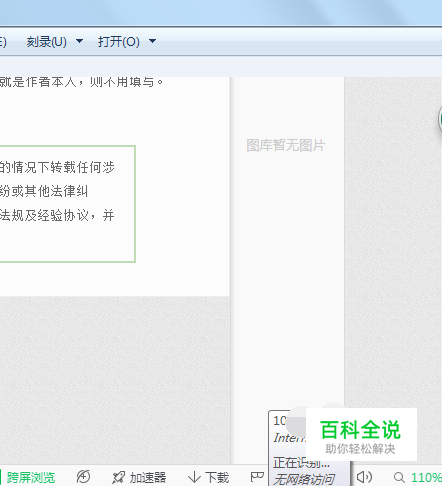Expand the 打开(O) dropdown arrow

tap(152, 41)
